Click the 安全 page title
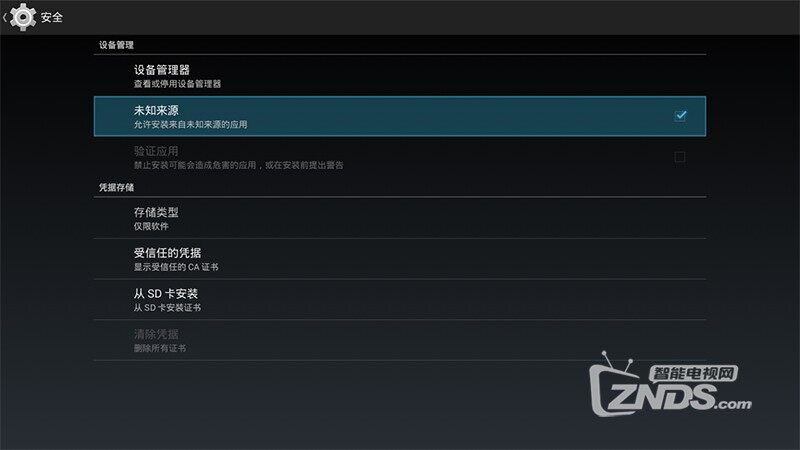Viewport: 800px width, 450px height. click(x=52, y=17)
